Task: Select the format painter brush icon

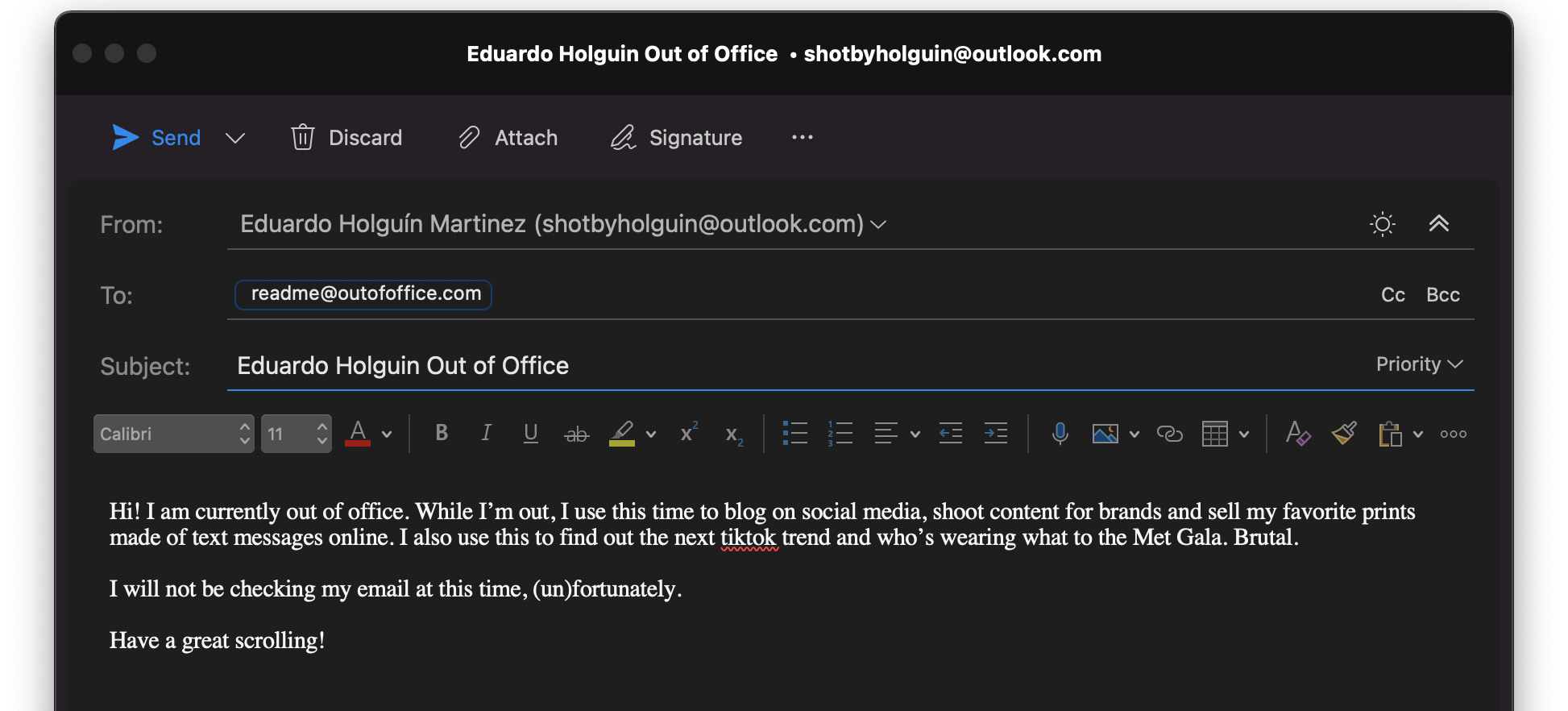Action: coord(1344,434)
